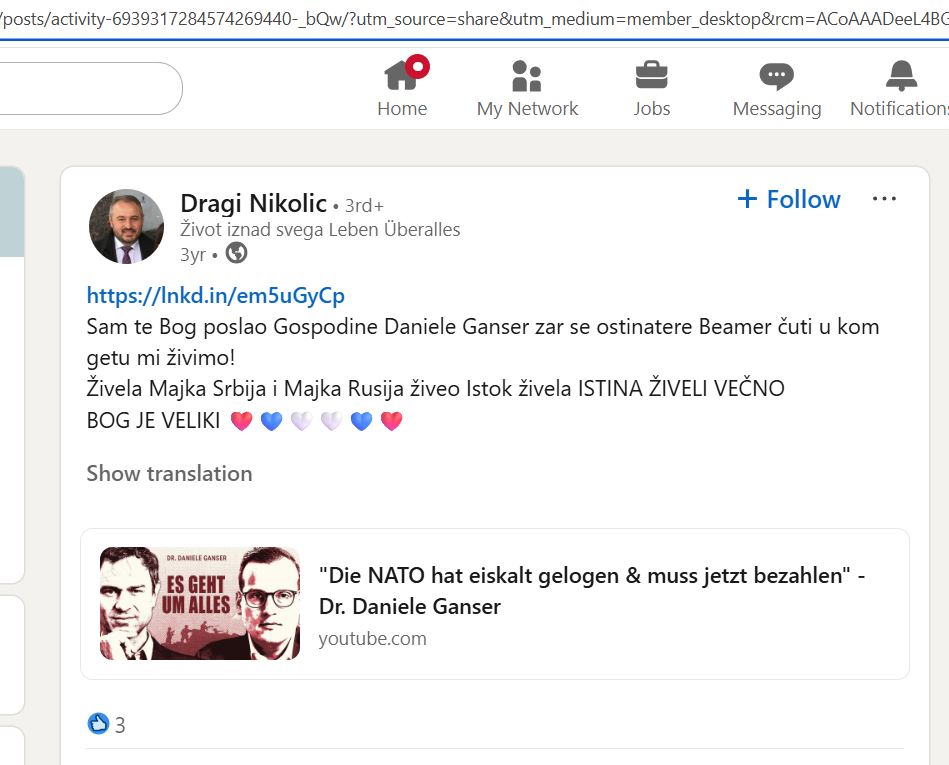Click Home in the navigation bar
949x765 pixels.
(402, 88)
